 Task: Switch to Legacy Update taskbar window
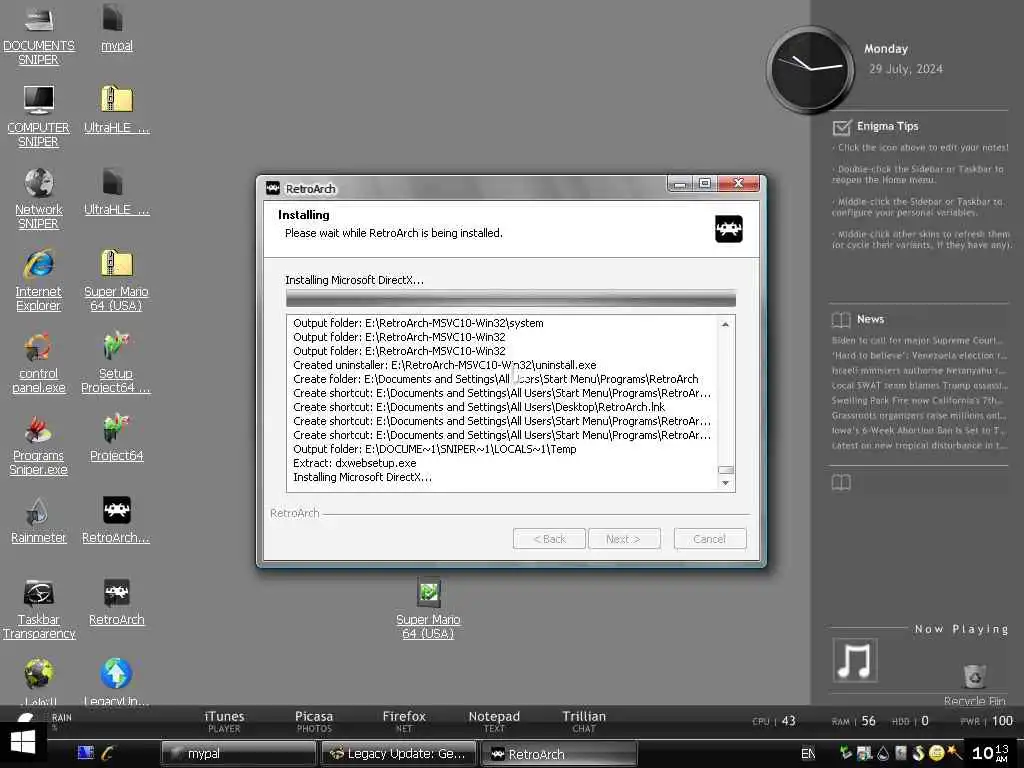point(399,754)
